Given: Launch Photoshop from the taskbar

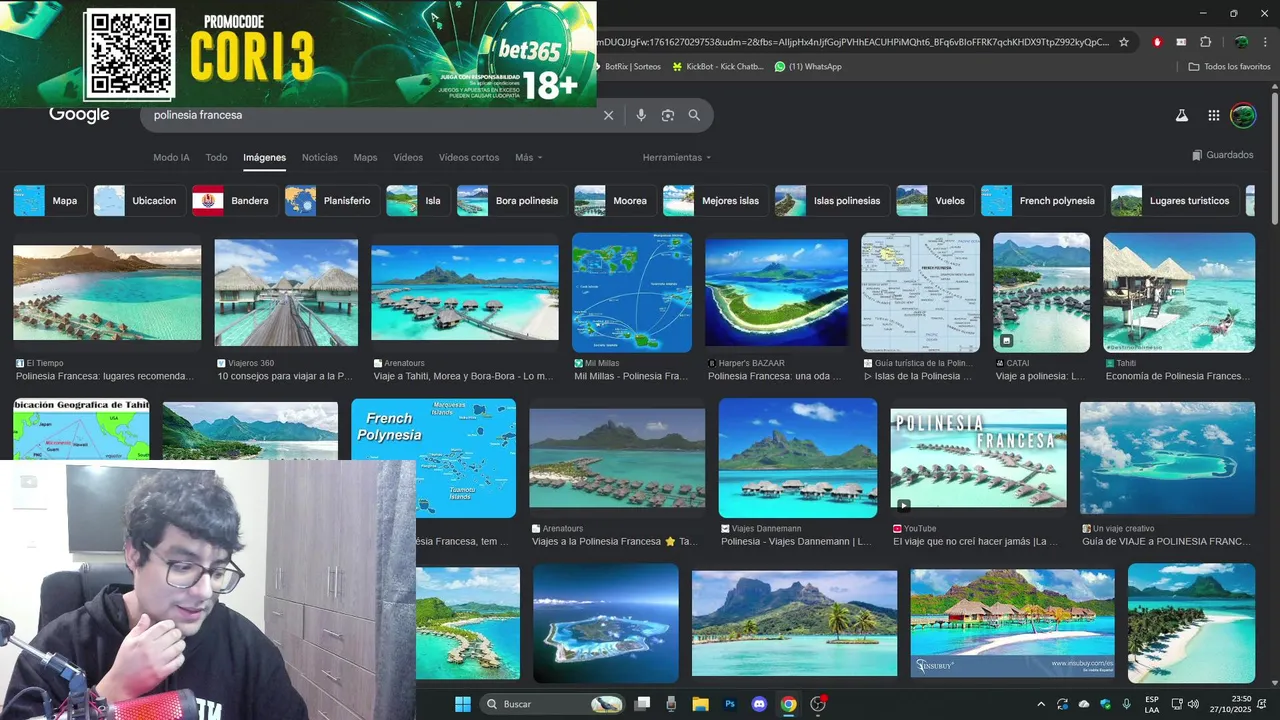Looking at the screenshot, I should (x=730, y=704).
